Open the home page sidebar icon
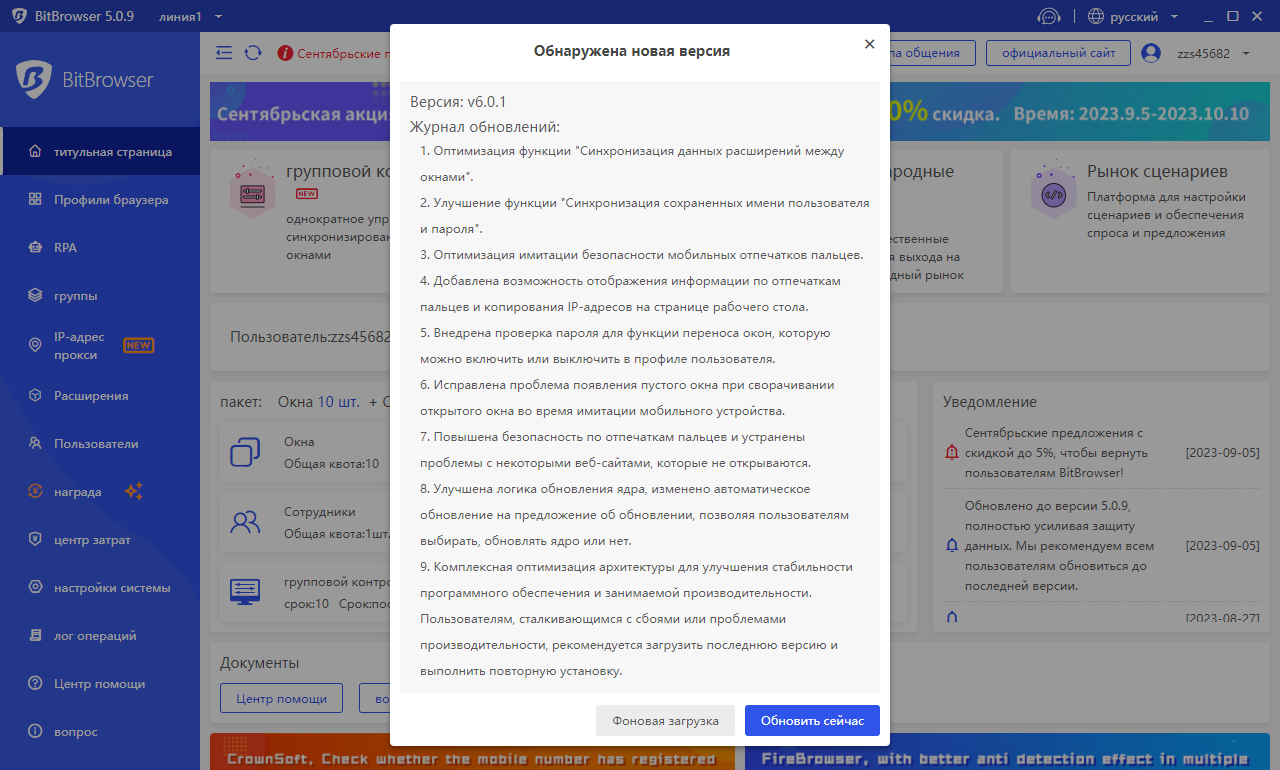 35,152
